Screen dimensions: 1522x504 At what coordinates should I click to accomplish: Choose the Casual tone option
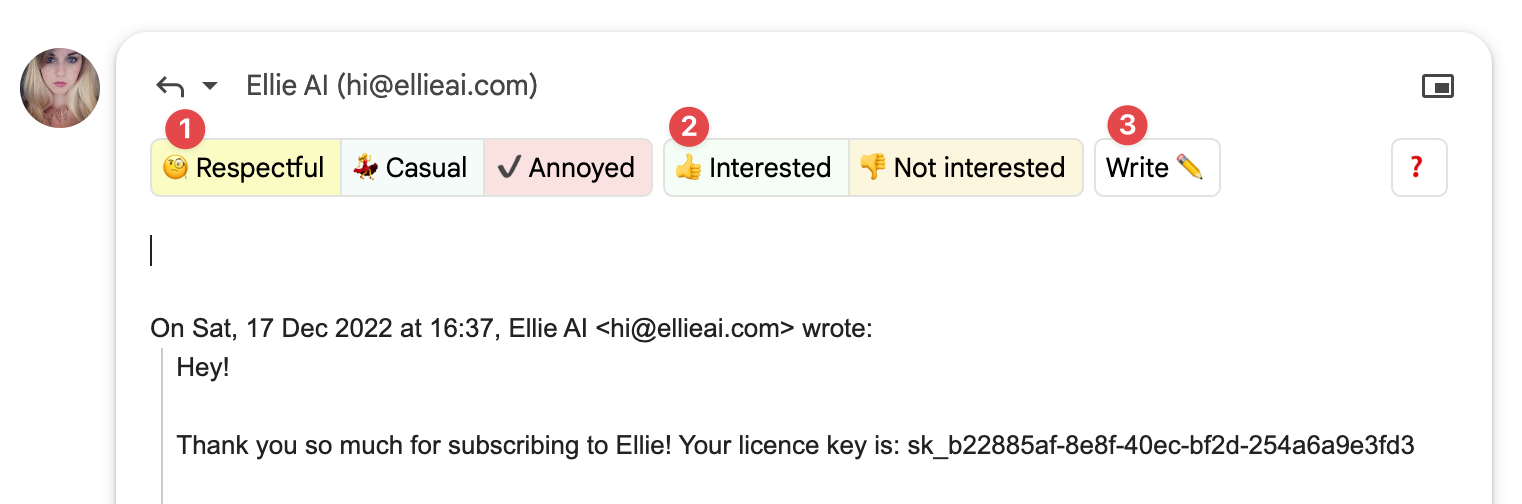[412, 168]
